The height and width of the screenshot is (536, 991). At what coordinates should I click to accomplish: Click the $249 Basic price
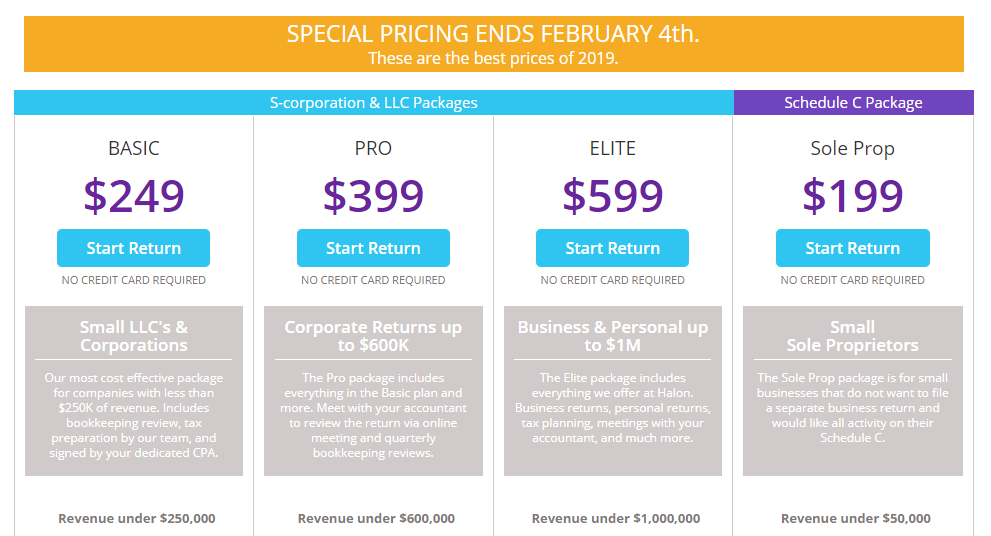pos(133,195)
